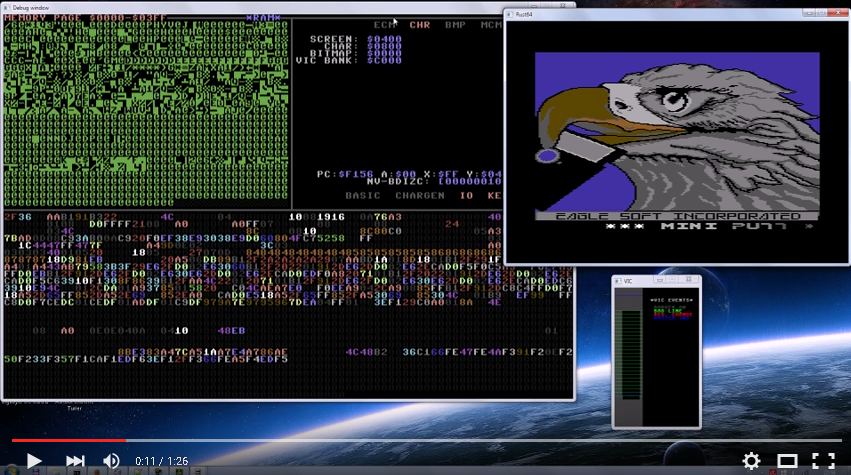Seek on the red video progress bar
The height and width of the screenshot is (475, 851).
68,439
